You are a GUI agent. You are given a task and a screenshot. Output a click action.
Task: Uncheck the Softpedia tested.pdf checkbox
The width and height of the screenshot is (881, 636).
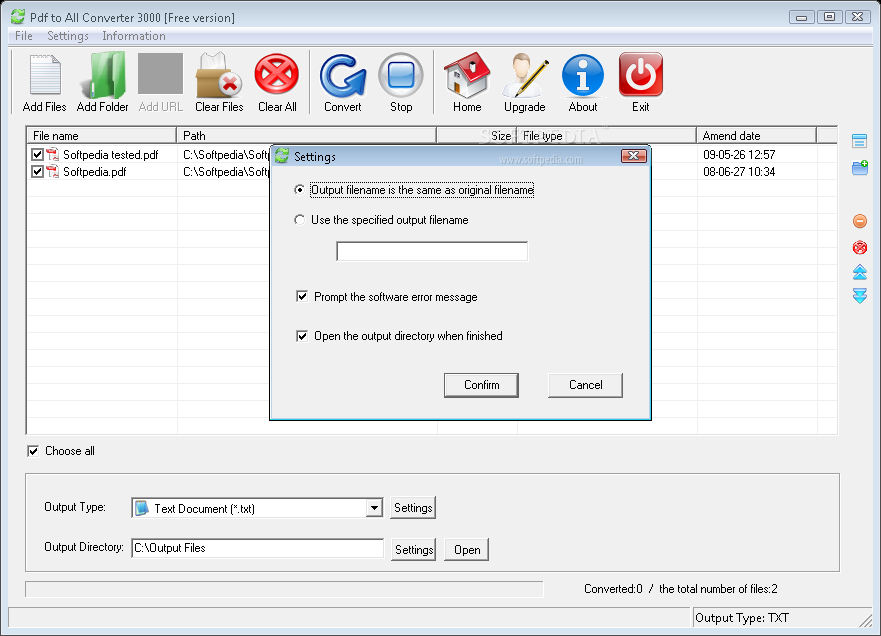[x=38, y=155]
